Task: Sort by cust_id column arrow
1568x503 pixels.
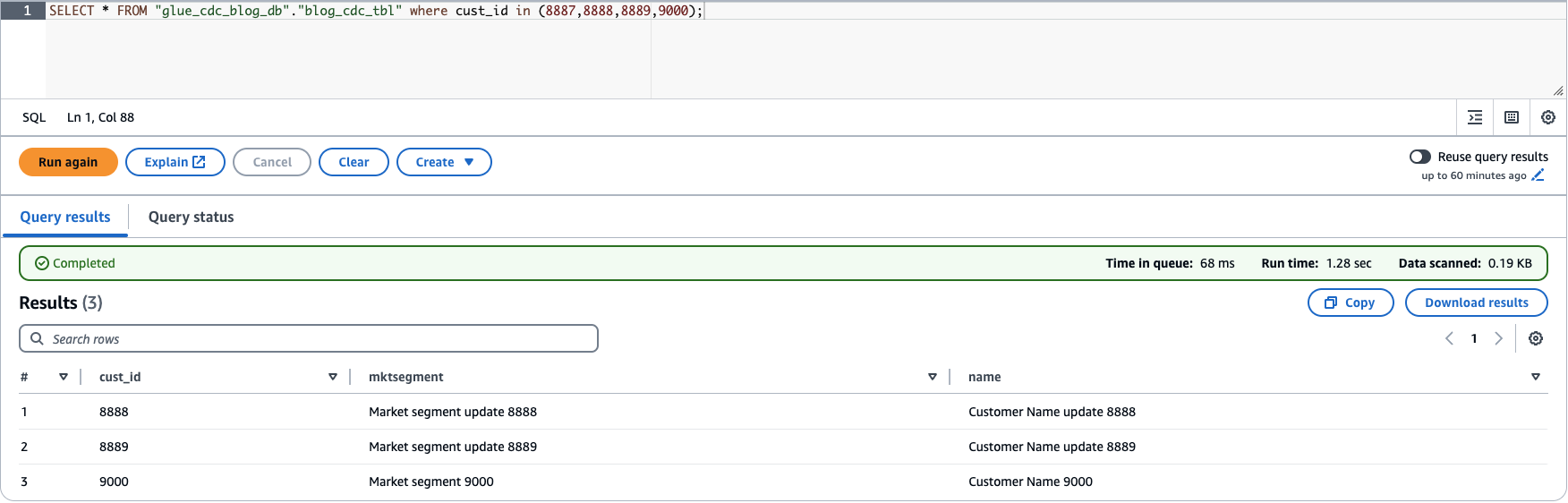Action: click(333, 377)
